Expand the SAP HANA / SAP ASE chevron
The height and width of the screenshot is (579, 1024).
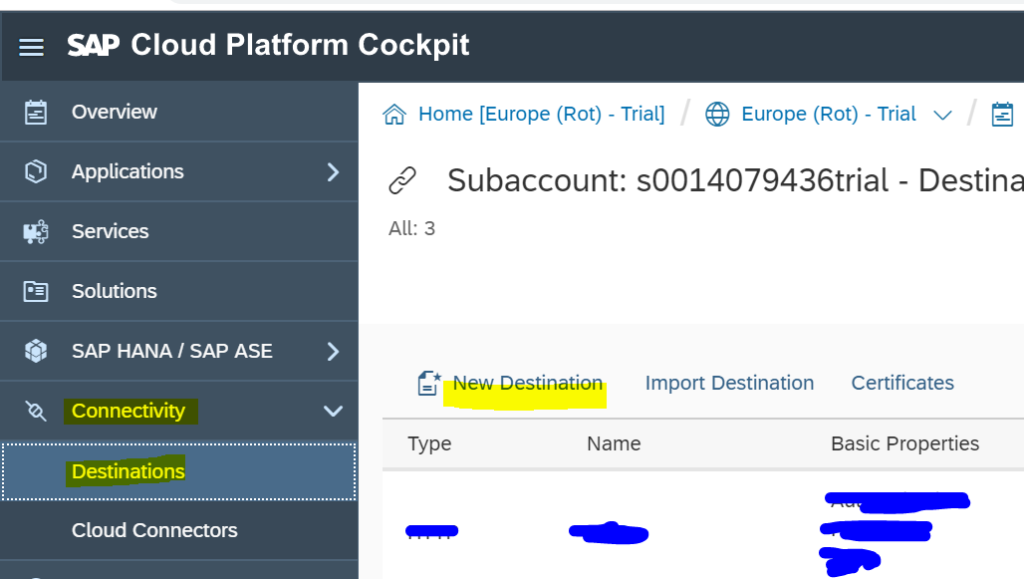point(333,352)
